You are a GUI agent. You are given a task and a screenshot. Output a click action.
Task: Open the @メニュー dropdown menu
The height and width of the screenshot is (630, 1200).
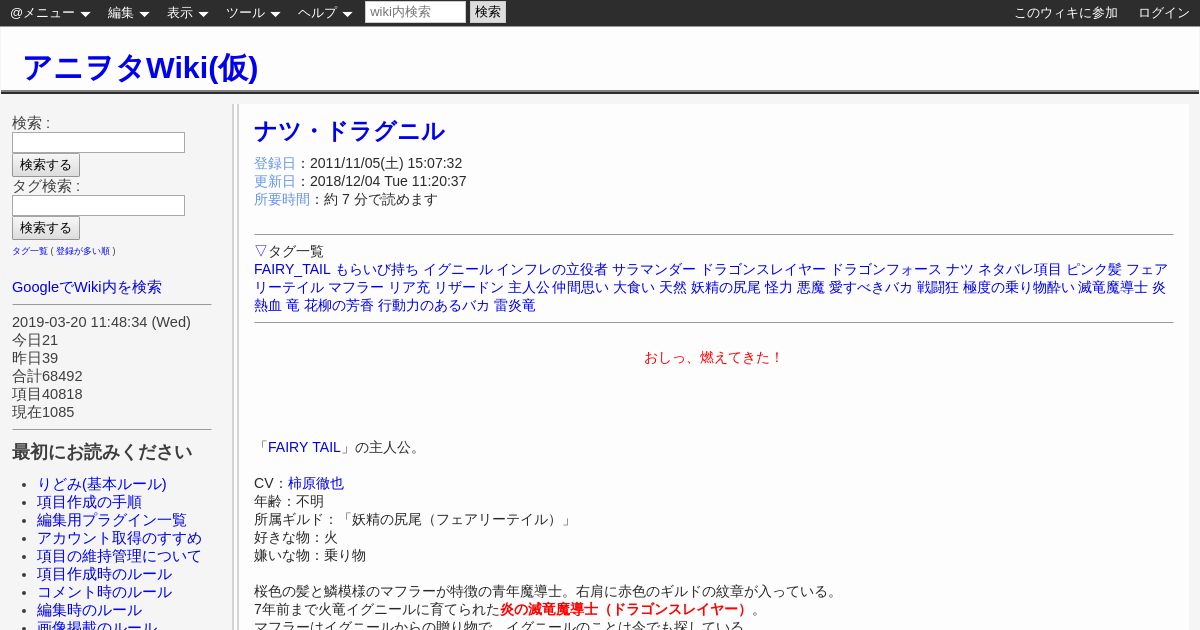pos(50,13)
